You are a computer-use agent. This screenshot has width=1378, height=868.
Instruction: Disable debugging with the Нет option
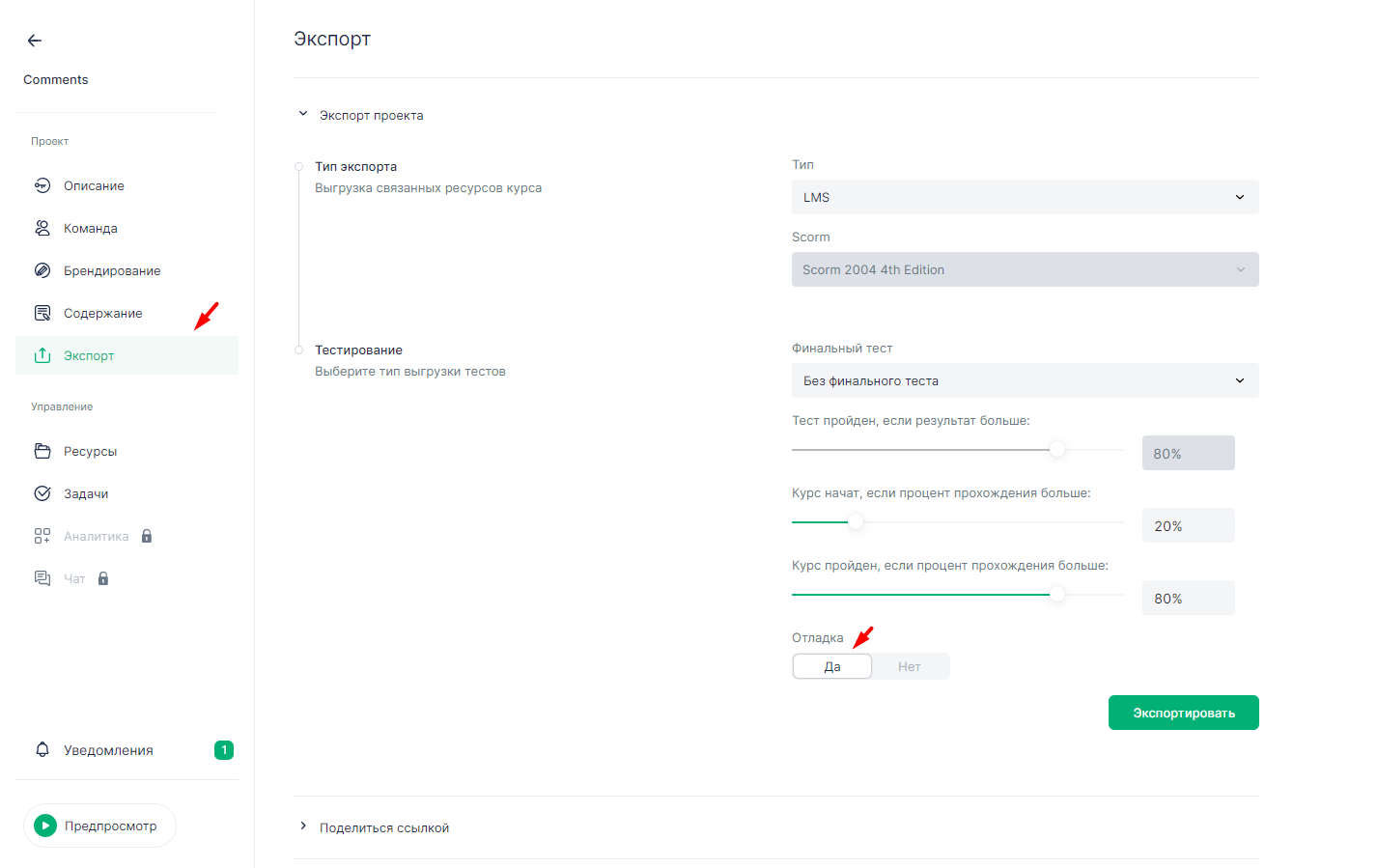[x=910, y=666]
